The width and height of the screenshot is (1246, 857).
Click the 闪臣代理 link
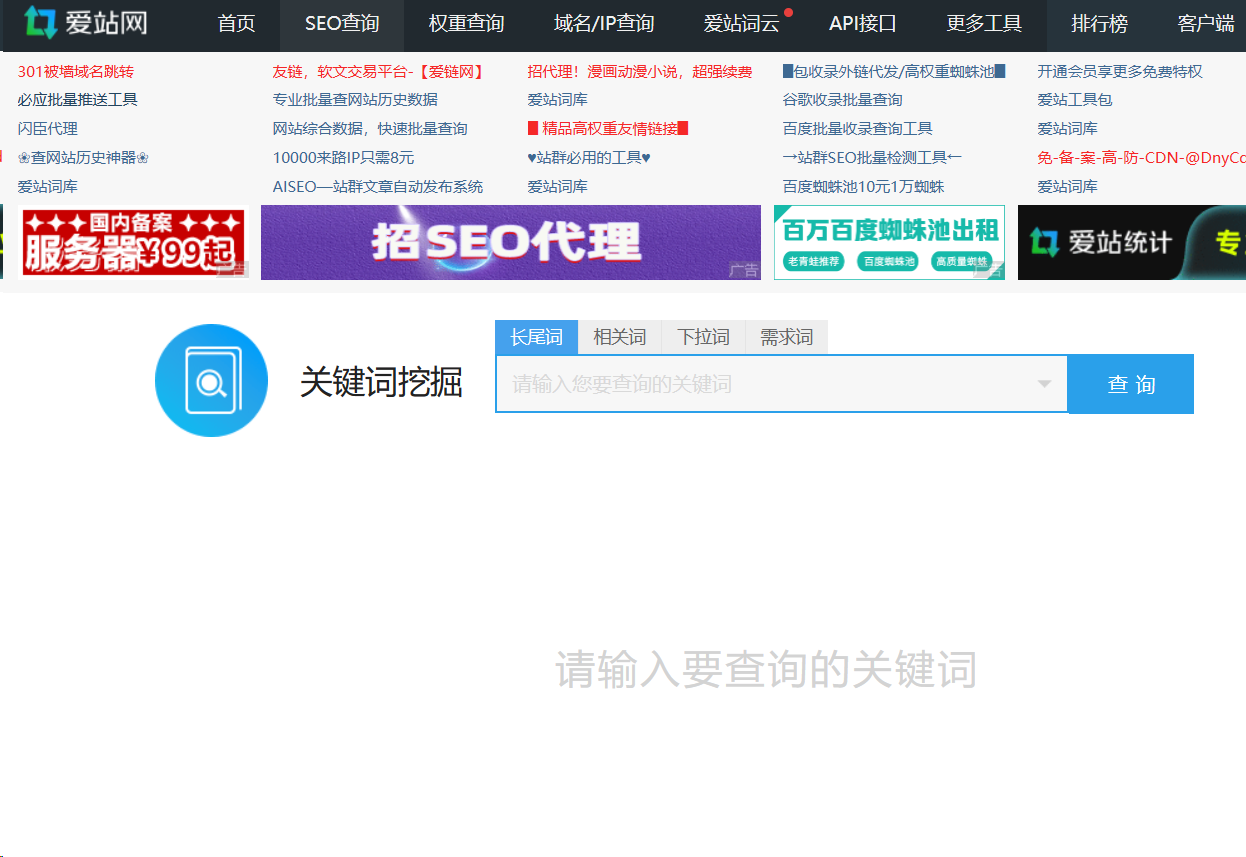[x=47, y=129]
